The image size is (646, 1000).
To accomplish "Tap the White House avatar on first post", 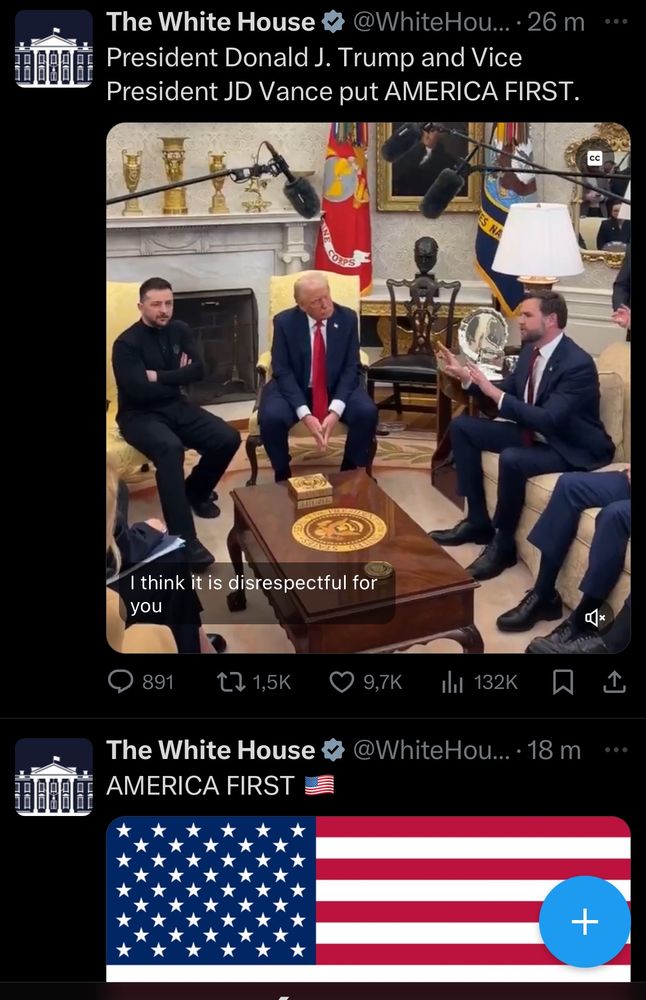I will (x=54, y=48).
